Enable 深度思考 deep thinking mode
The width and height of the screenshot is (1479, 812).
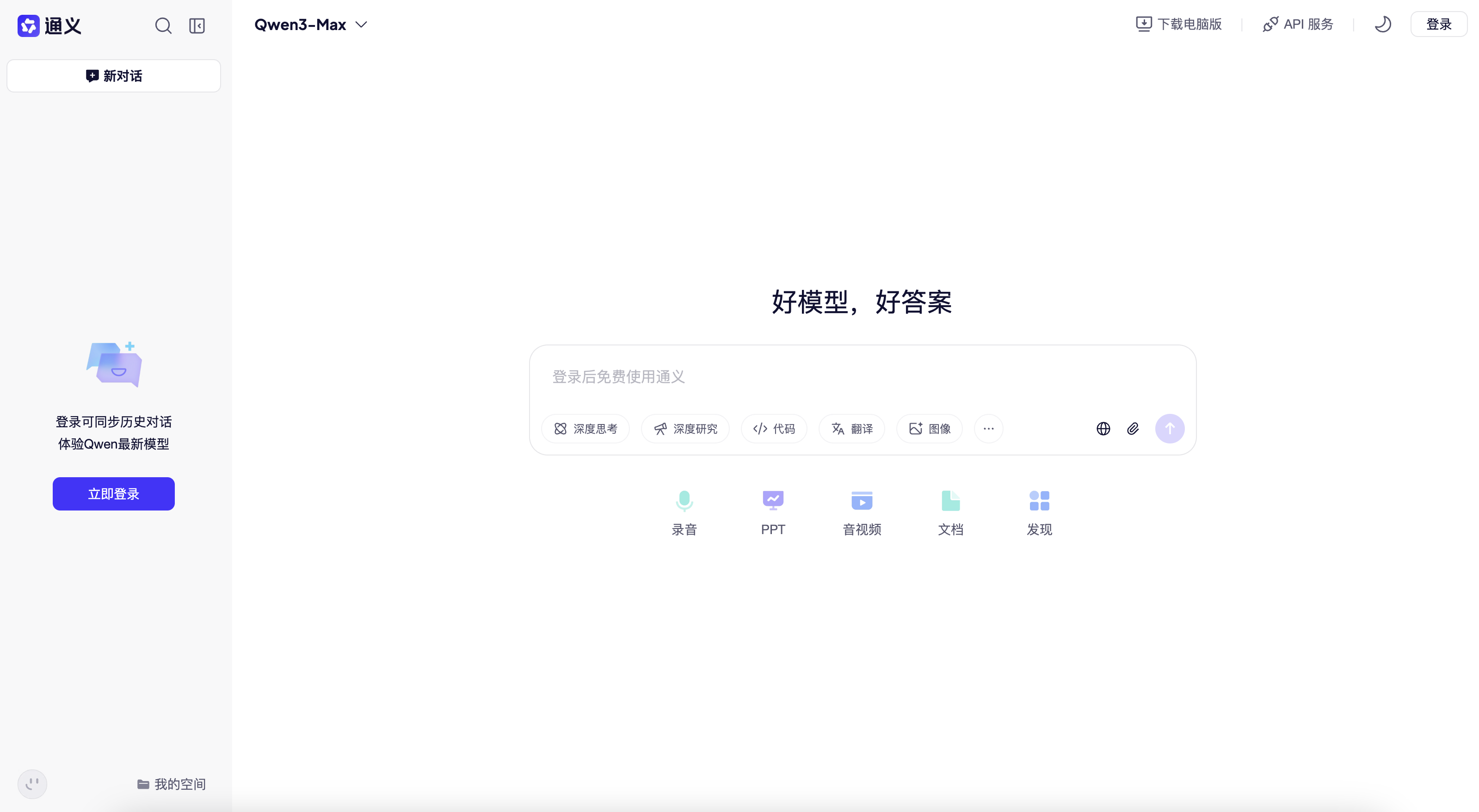[585, 428]
